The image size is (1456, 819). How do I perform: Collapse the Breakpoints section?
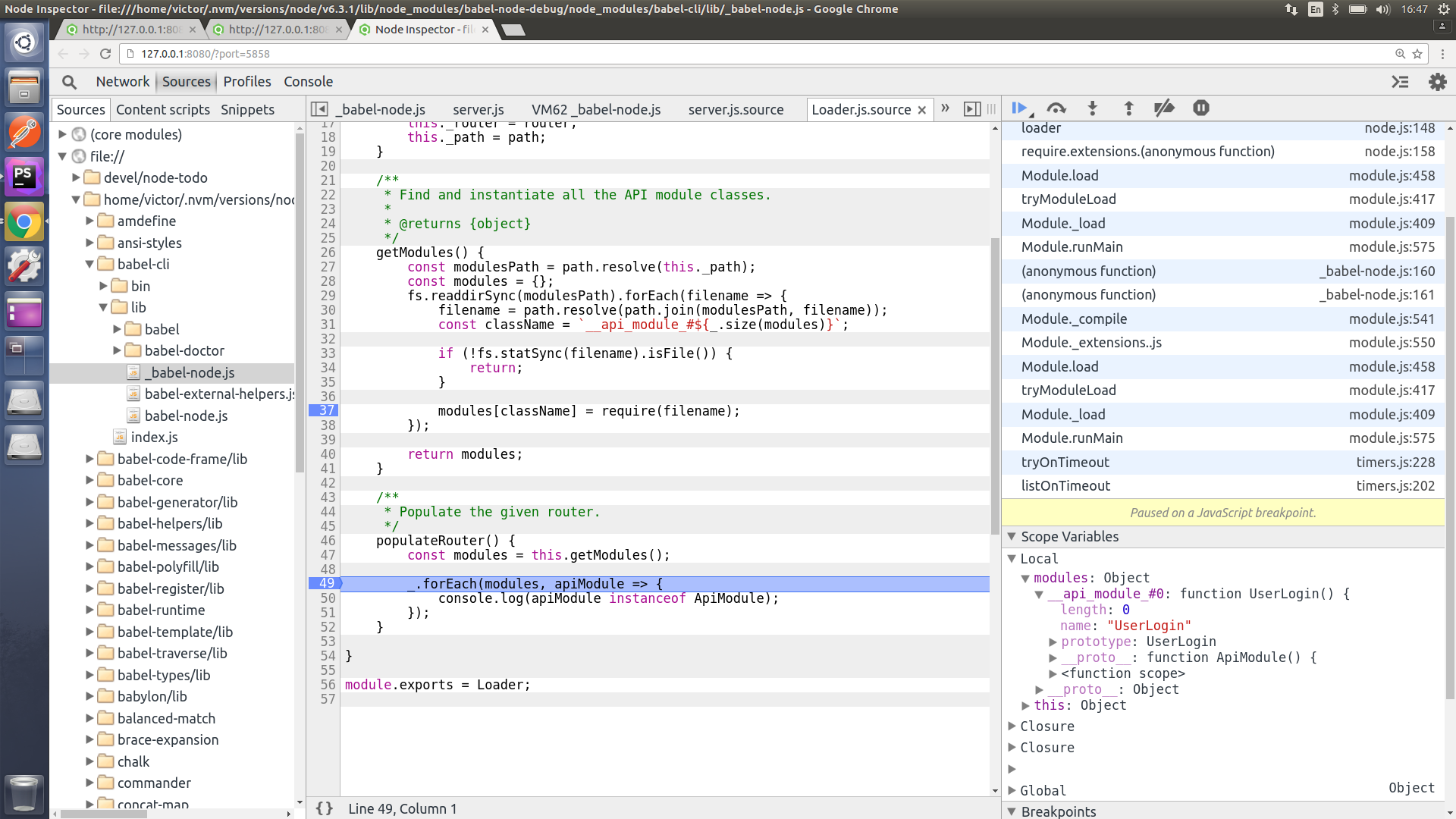click(x=1012, y=811)
